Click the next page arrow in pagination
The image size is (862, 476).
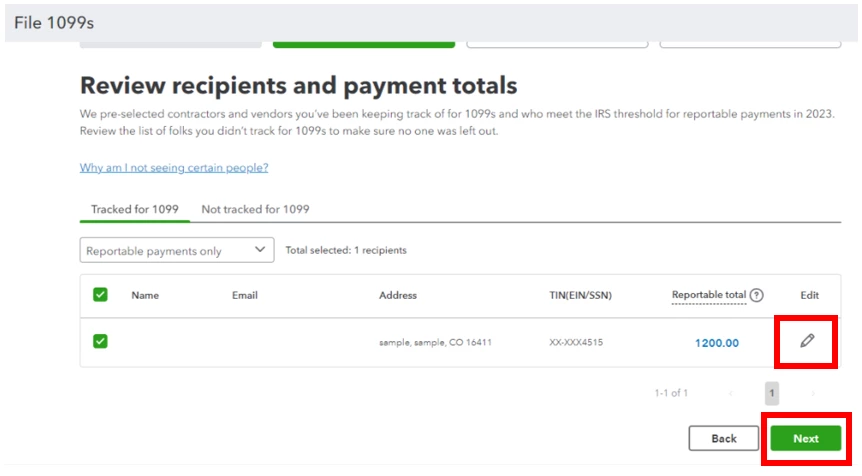click(813, 393)
